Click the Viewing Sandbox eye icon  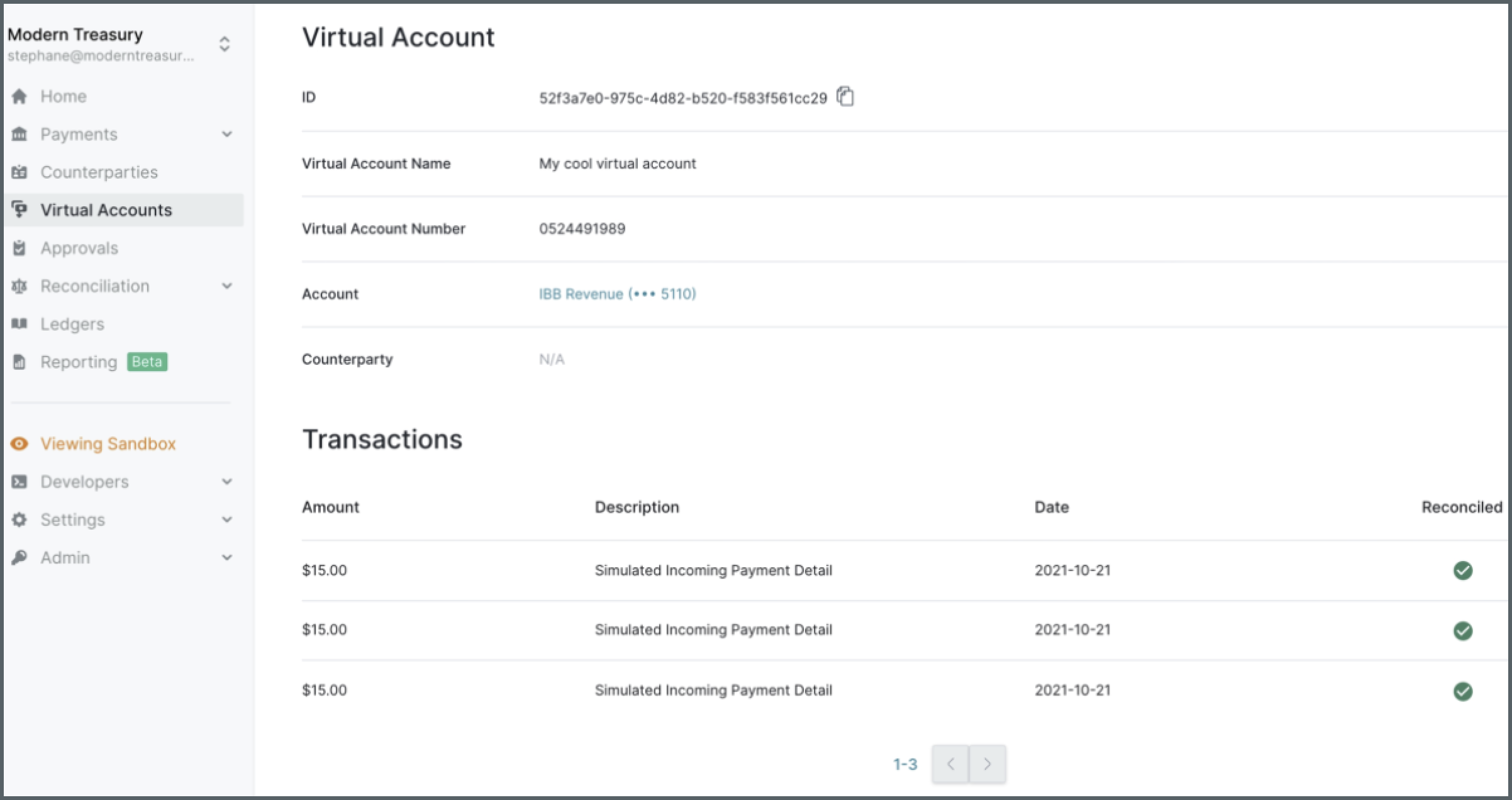click(19, 444)
